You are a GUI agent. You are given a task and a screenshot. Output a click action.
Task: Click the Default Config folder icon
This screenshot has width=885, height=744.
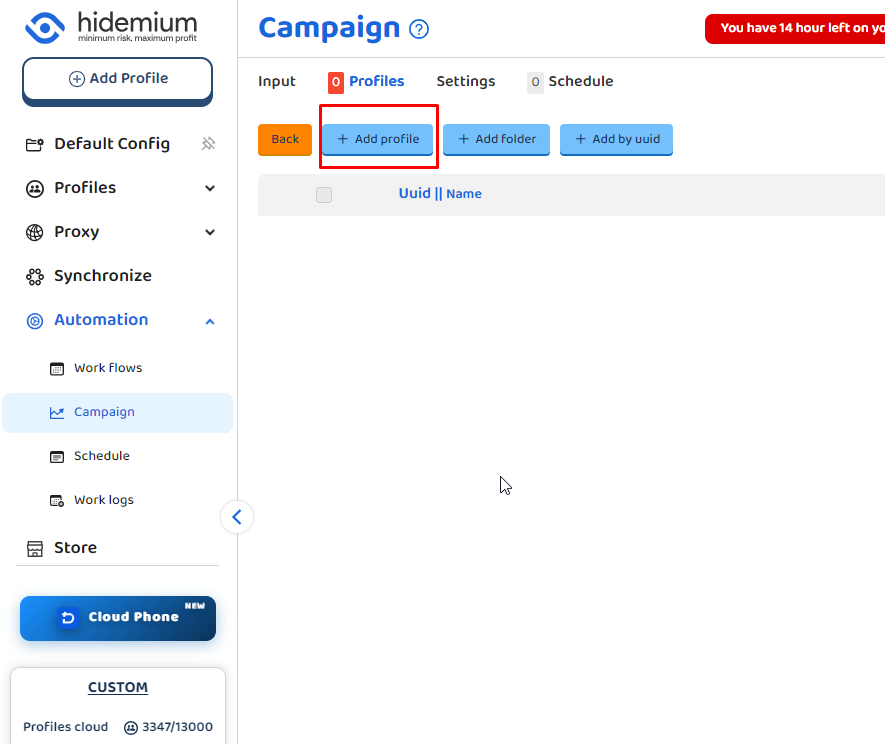[x=35, y=144]
